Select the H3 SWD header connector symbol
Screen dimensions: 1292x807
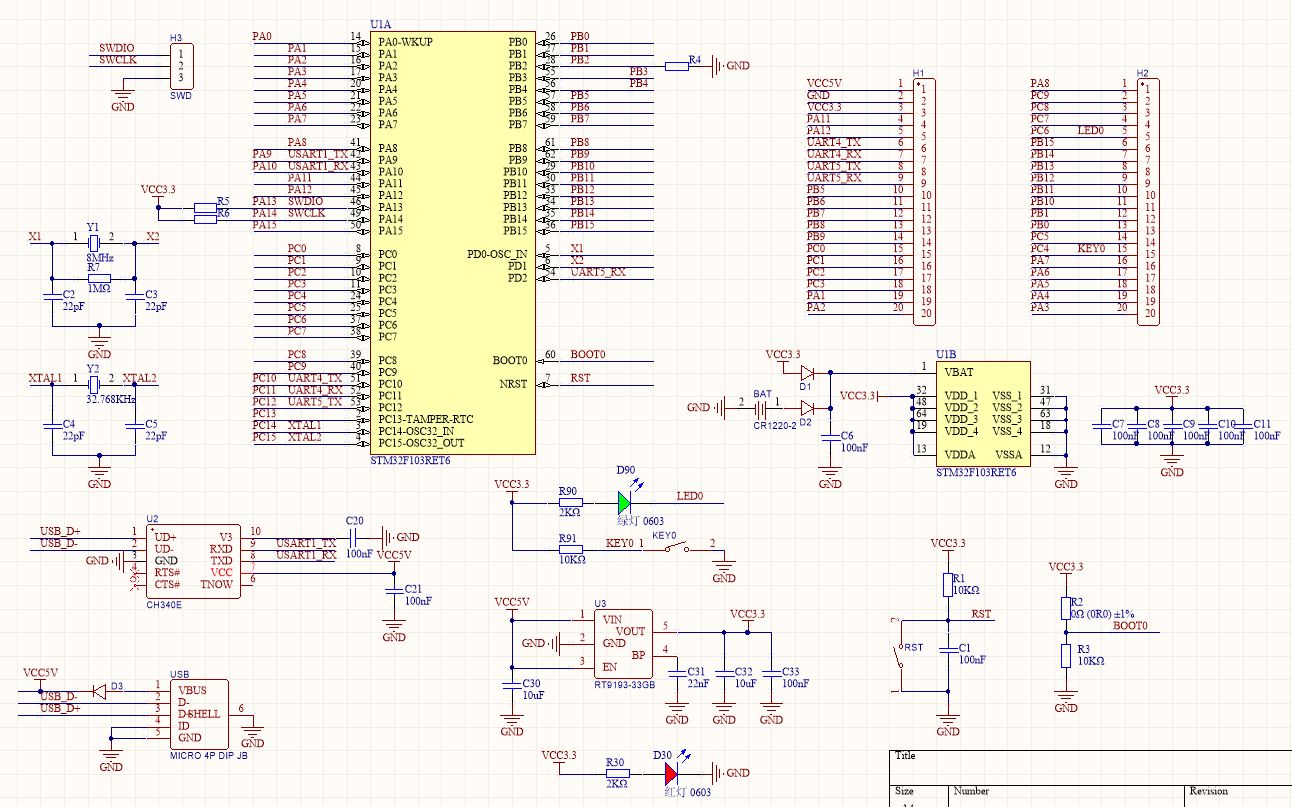(180, 65)
